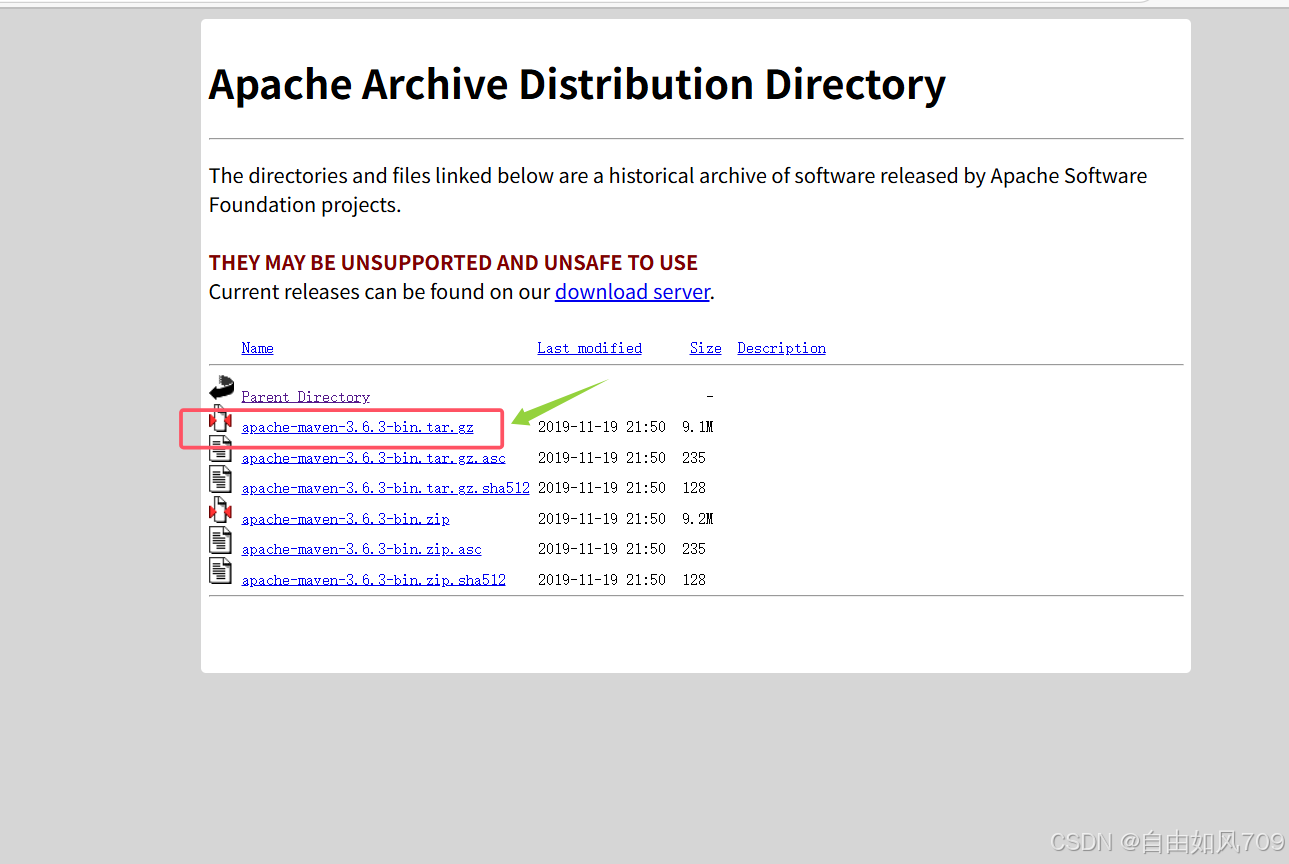Viewport: 1289px width, 864px height.
Task: Click the paragraph about historical archive of software
Action: [678, 190]
